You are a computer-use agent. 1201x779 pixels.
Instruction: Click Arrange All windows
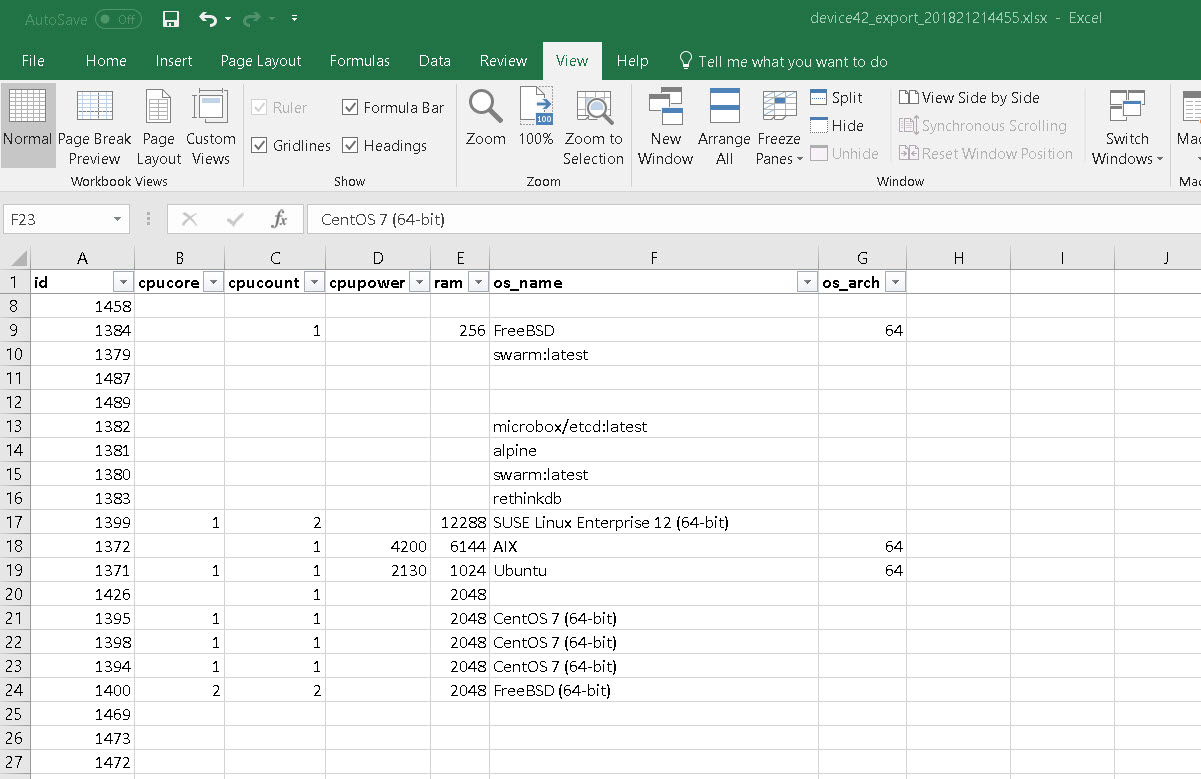[724, 127]
